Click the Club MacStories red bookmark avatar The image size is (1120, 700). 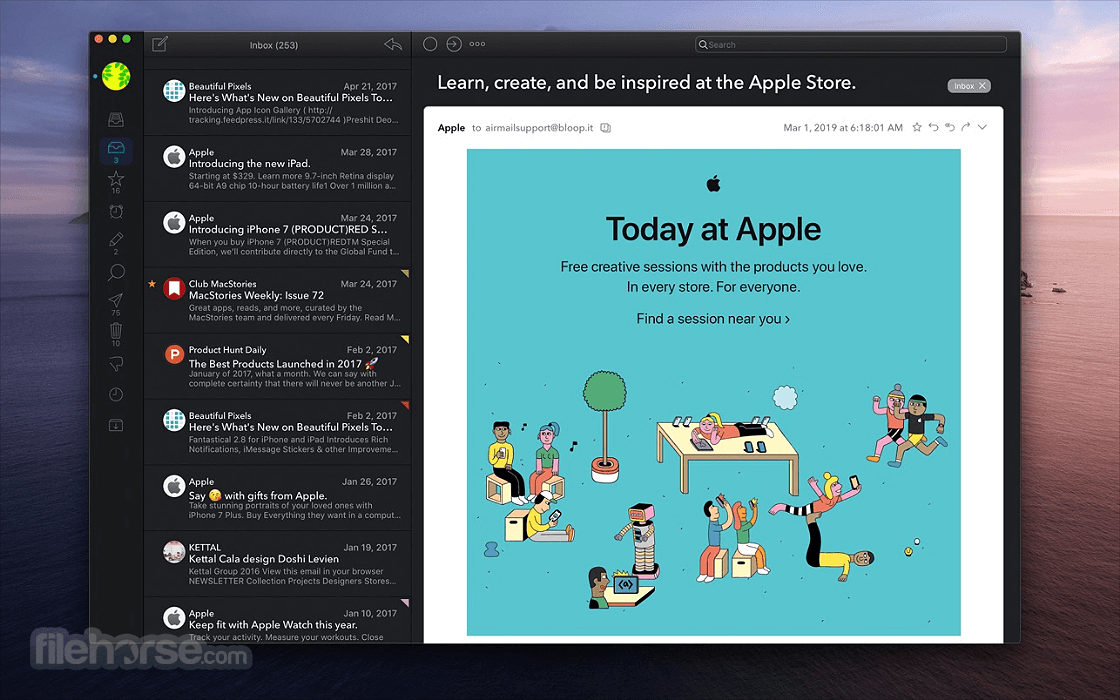[174, 289]
